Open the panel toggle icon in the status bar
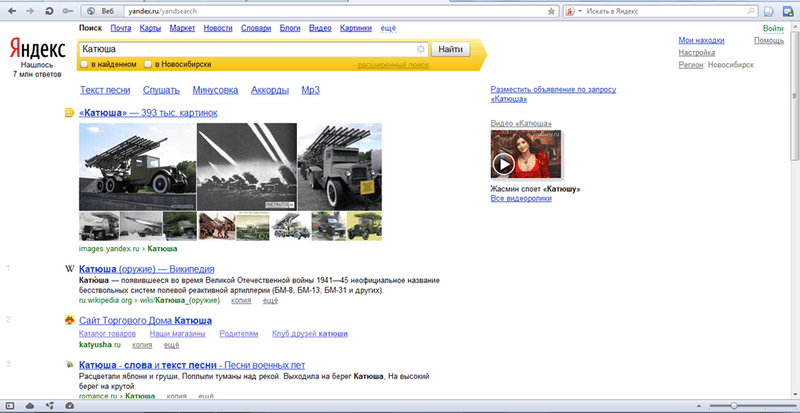The height and width of the screenshot is (413, 800). [9, 404]
